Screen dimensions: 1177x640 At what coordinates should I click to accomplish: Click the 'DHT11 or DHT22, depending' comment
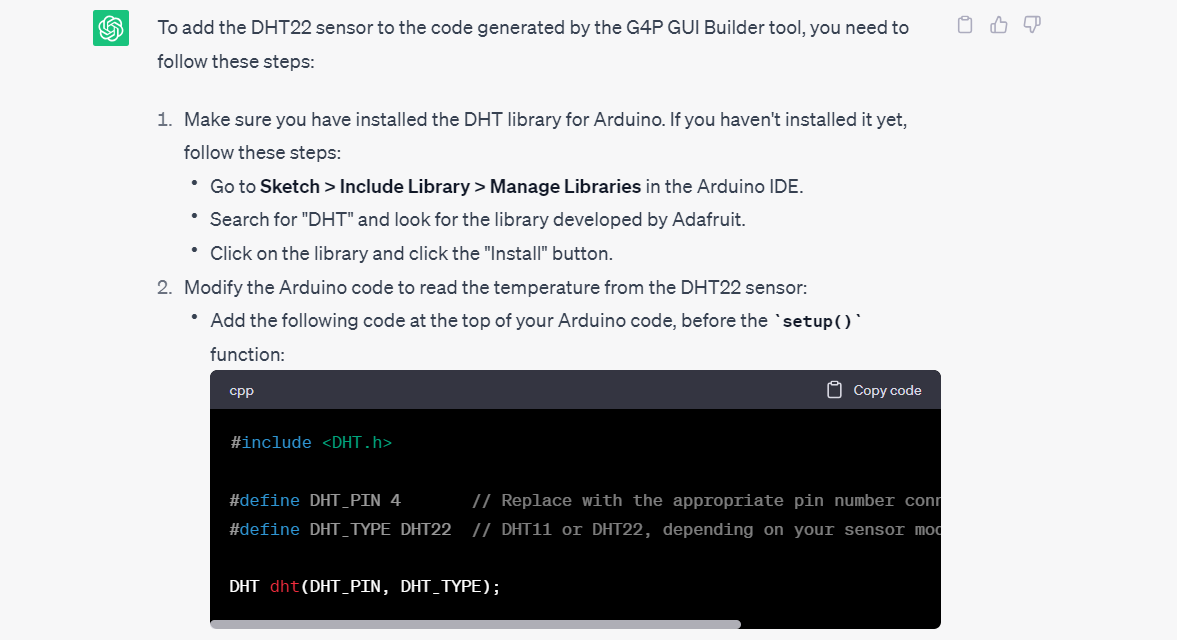coord(706,530)
